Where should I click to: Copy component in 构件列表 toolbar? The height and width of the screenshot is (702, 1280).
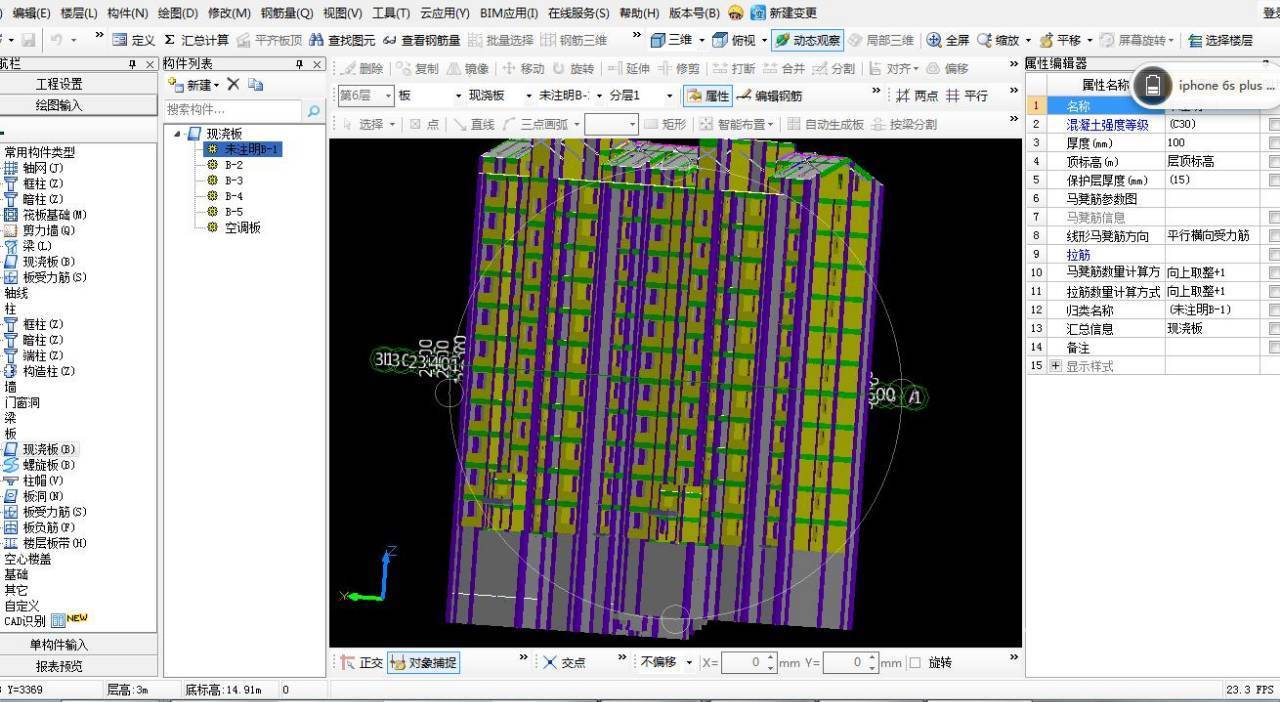click(x=256, y=85)
